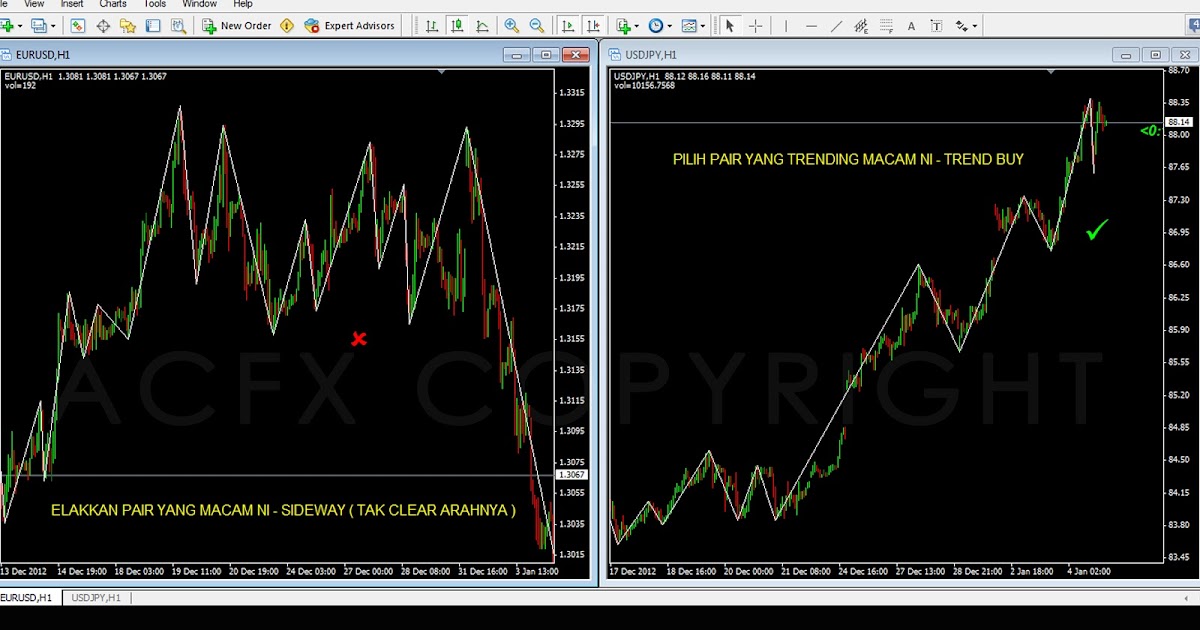This screenshot has height=630, width=1200.
Task: Switch chart to Candlesticks mode
Action: click(457, 25)
